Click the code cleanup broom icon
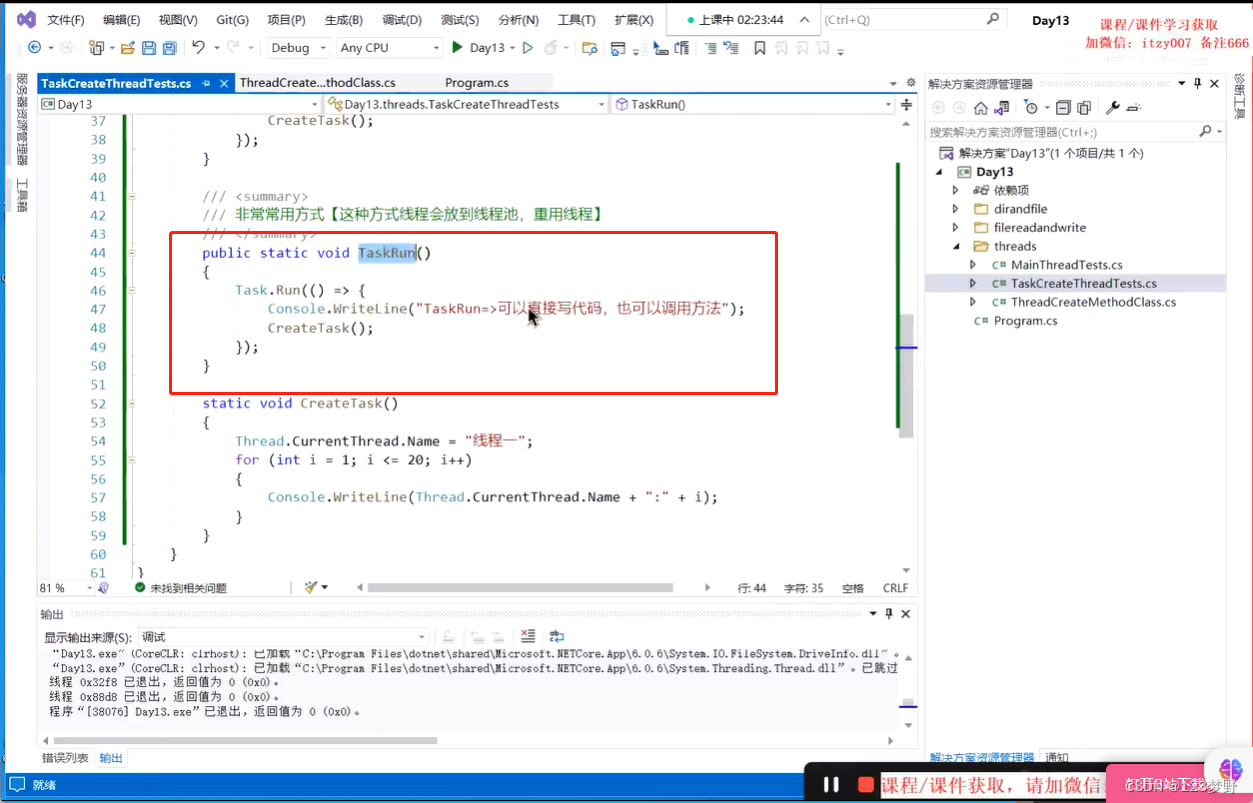 coord(312,588)
